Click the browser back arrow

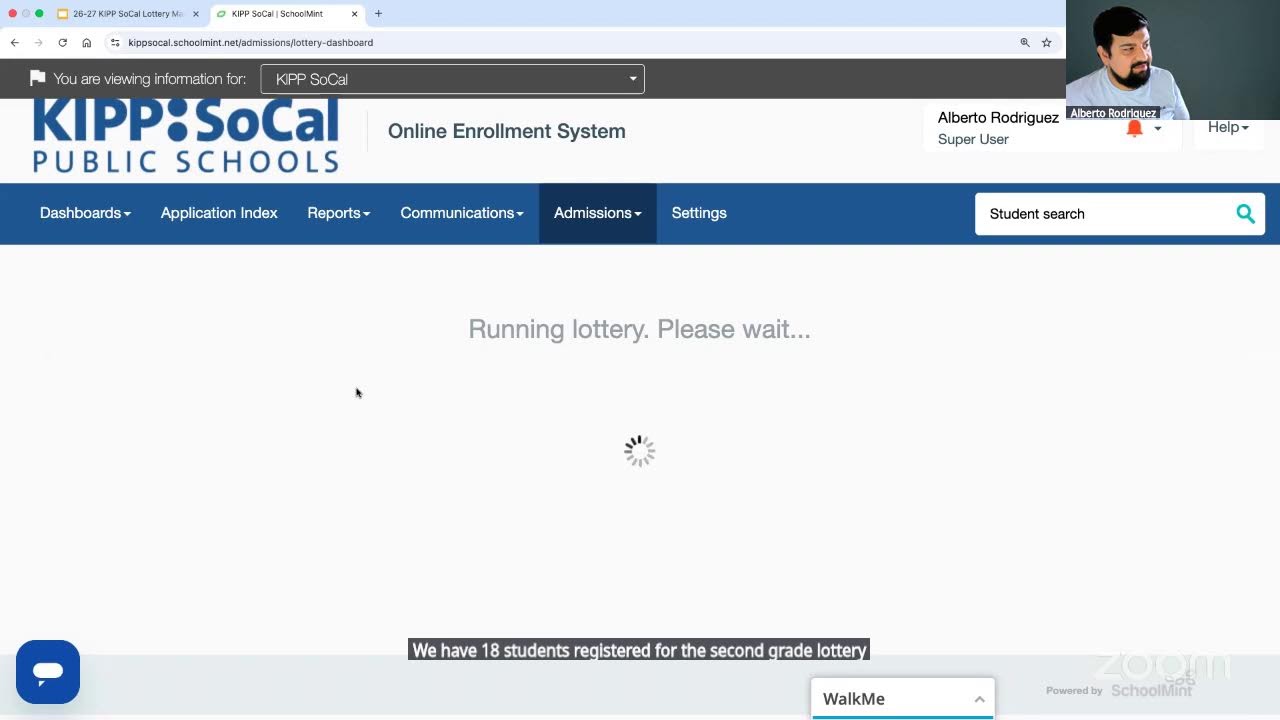click(x=14, y=42)
